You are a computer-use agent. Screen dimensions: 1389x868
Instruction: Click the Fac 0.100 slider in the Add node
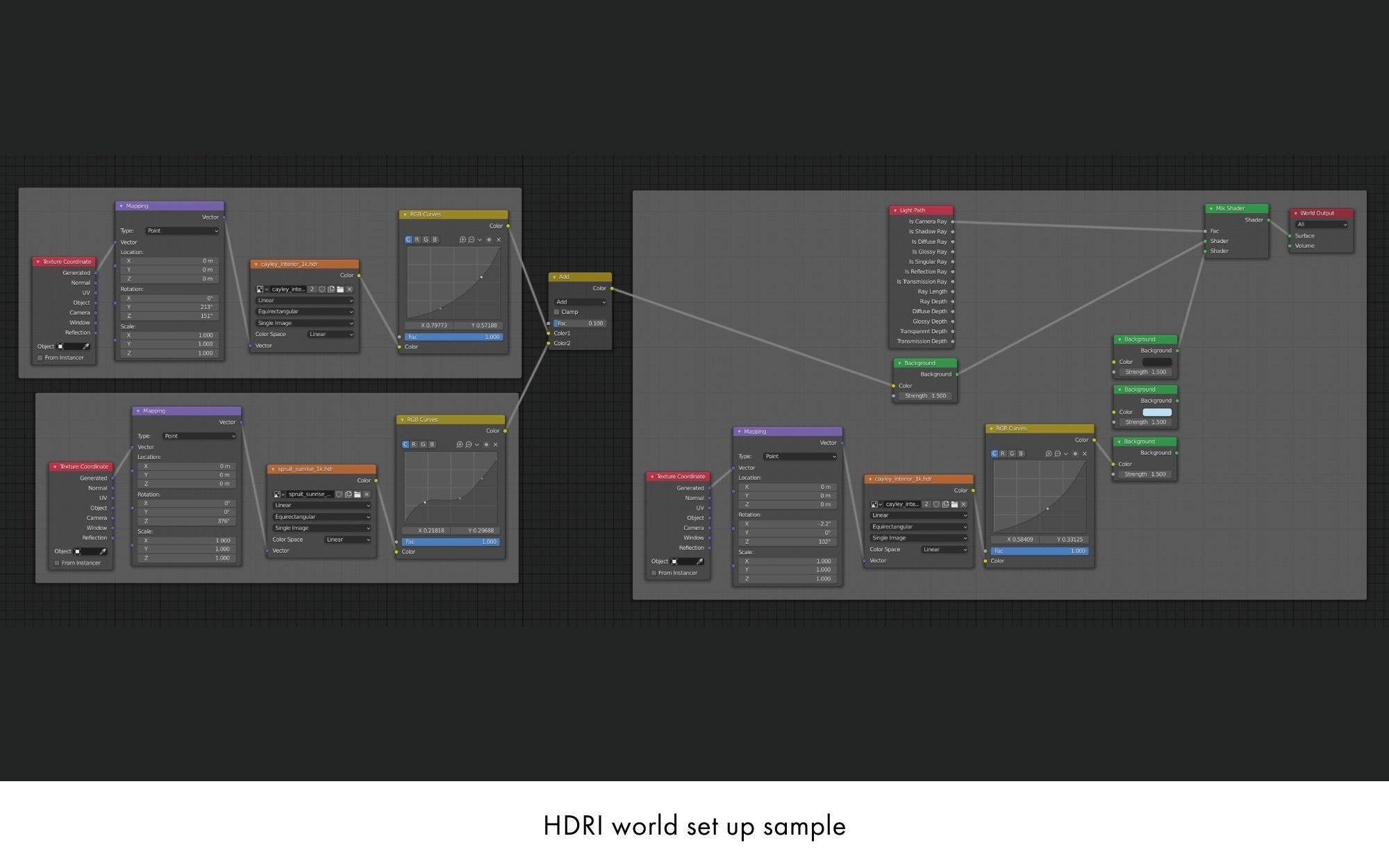(x=580, y=324)
